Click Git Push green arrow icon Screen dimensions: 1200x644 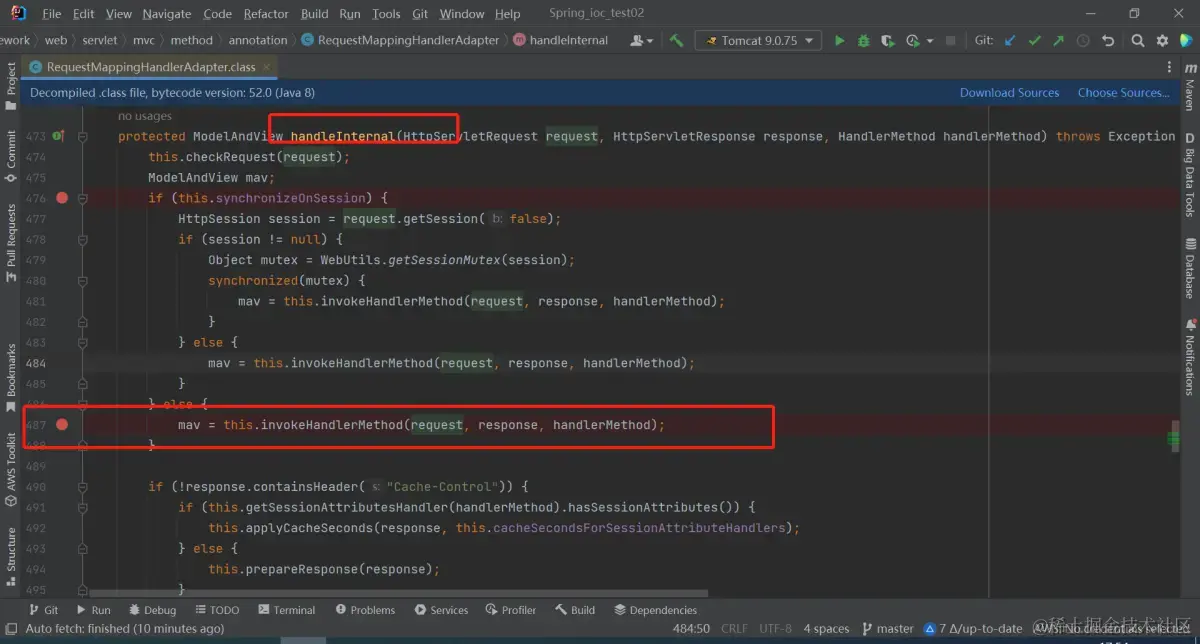1058,41
